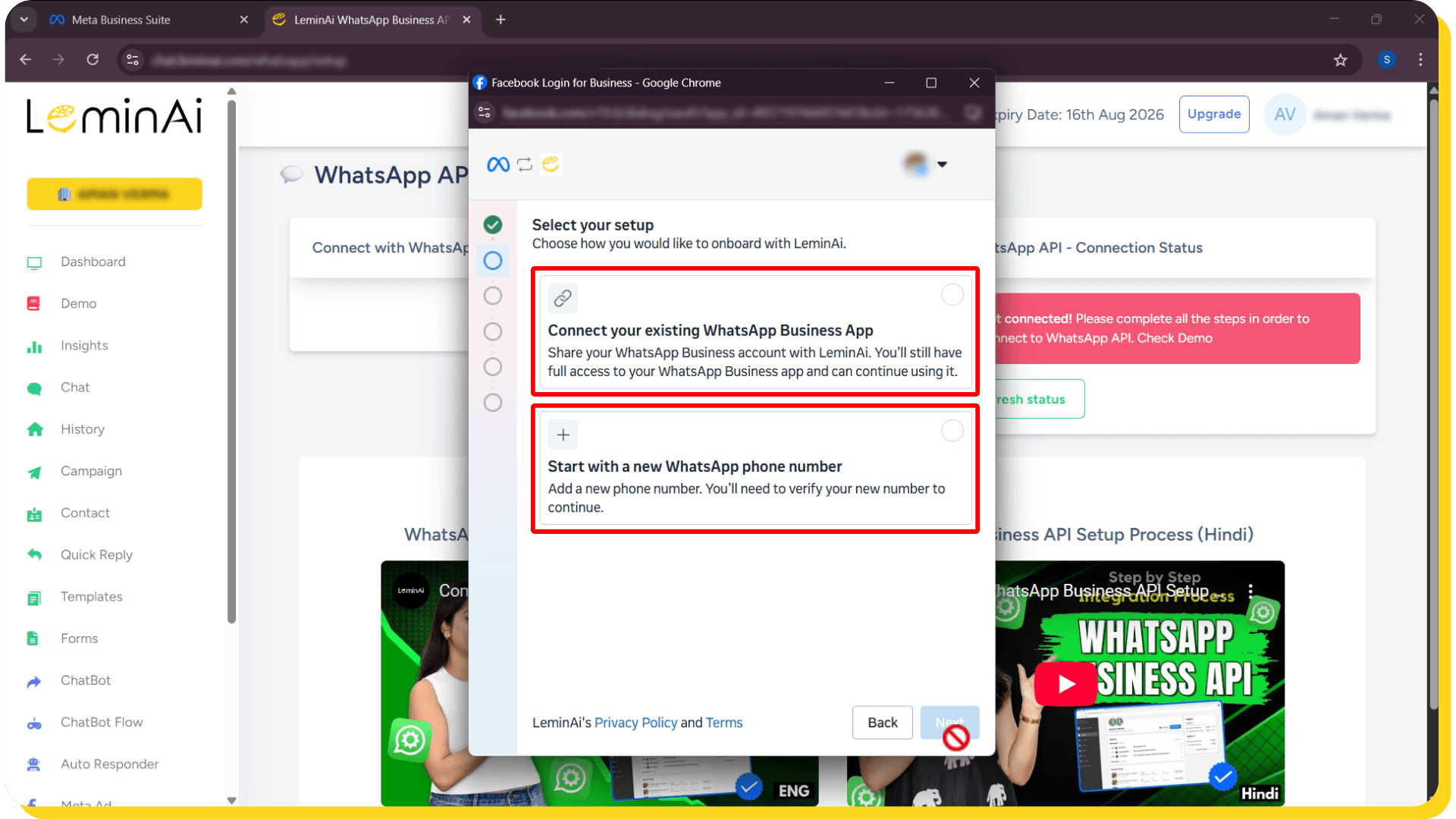The image size is (1456, 819).
Task: Open the browser tab search chevron
Action: pyautogui.click(x=23, y=19)
